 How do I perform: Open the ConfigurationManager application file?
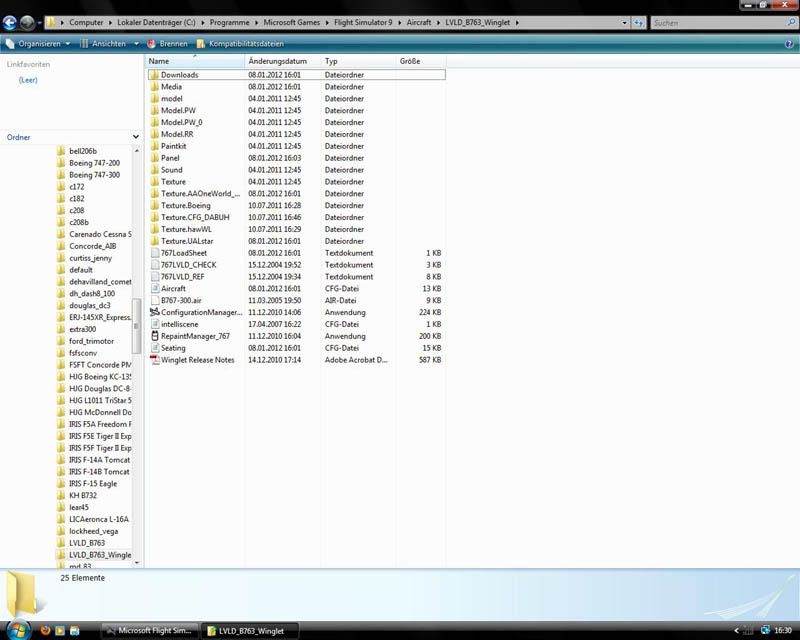point(200,312)
